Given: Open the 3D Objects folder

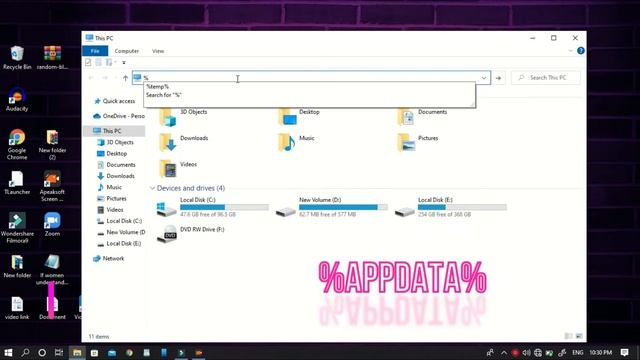Looking at the screenshot, I should pyautogui.click(x=183, y=117).
